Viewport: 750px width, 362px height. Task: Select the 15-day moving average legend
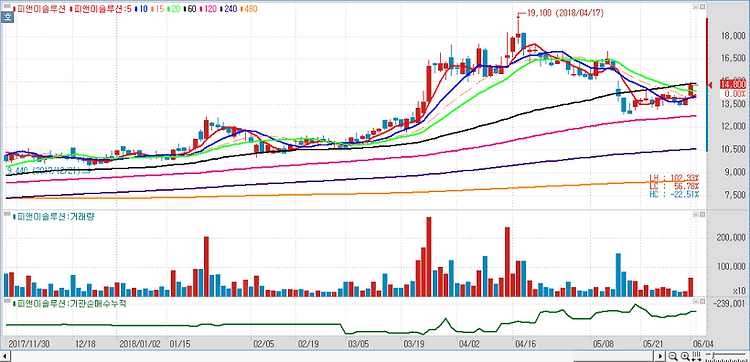[x=157, y=9]
